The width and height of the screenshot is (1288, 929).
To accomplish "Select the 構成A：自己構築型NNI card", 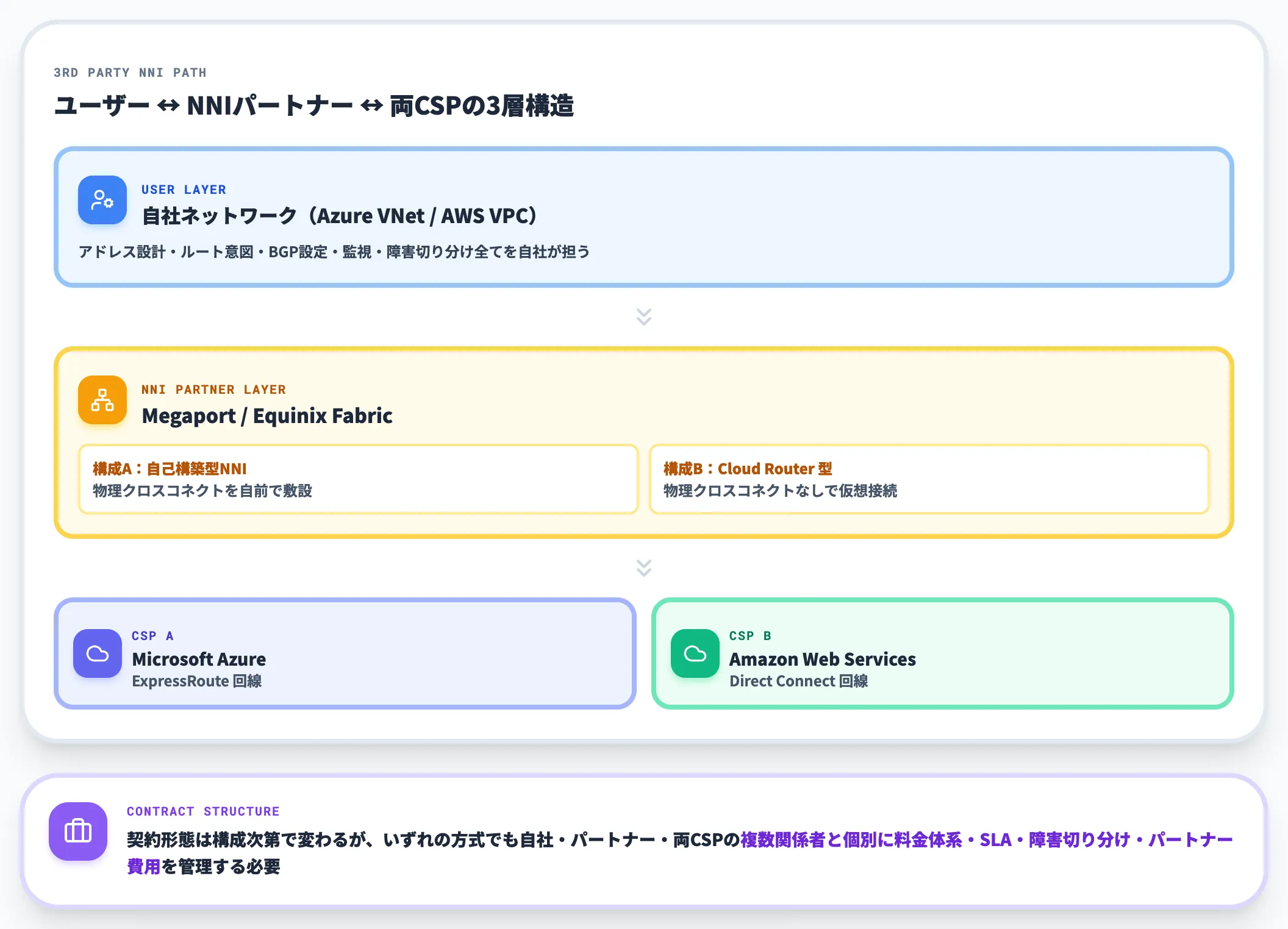I will [x=359, y=479].
